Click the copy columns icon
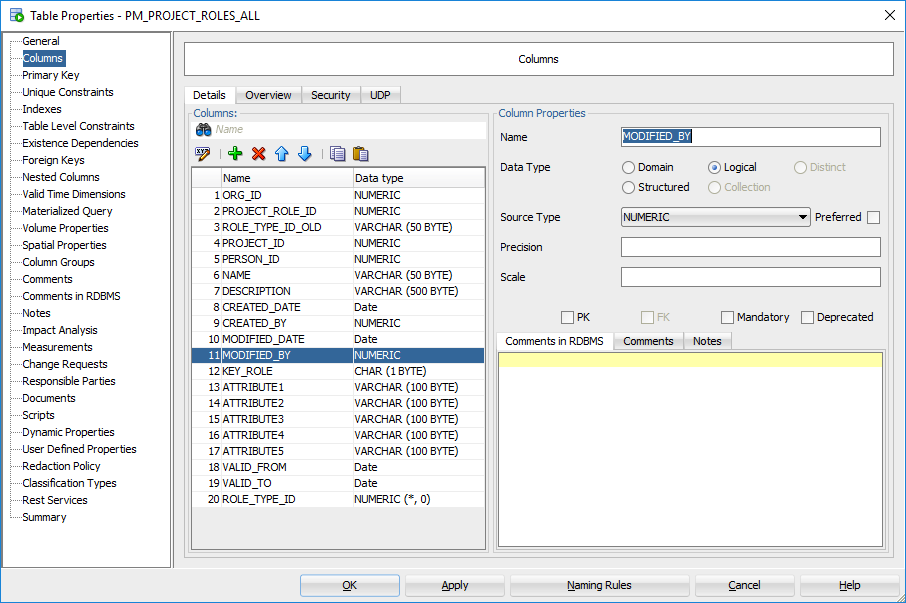The height and width of the screenshot is (603, 906). [x=338, y=153]
